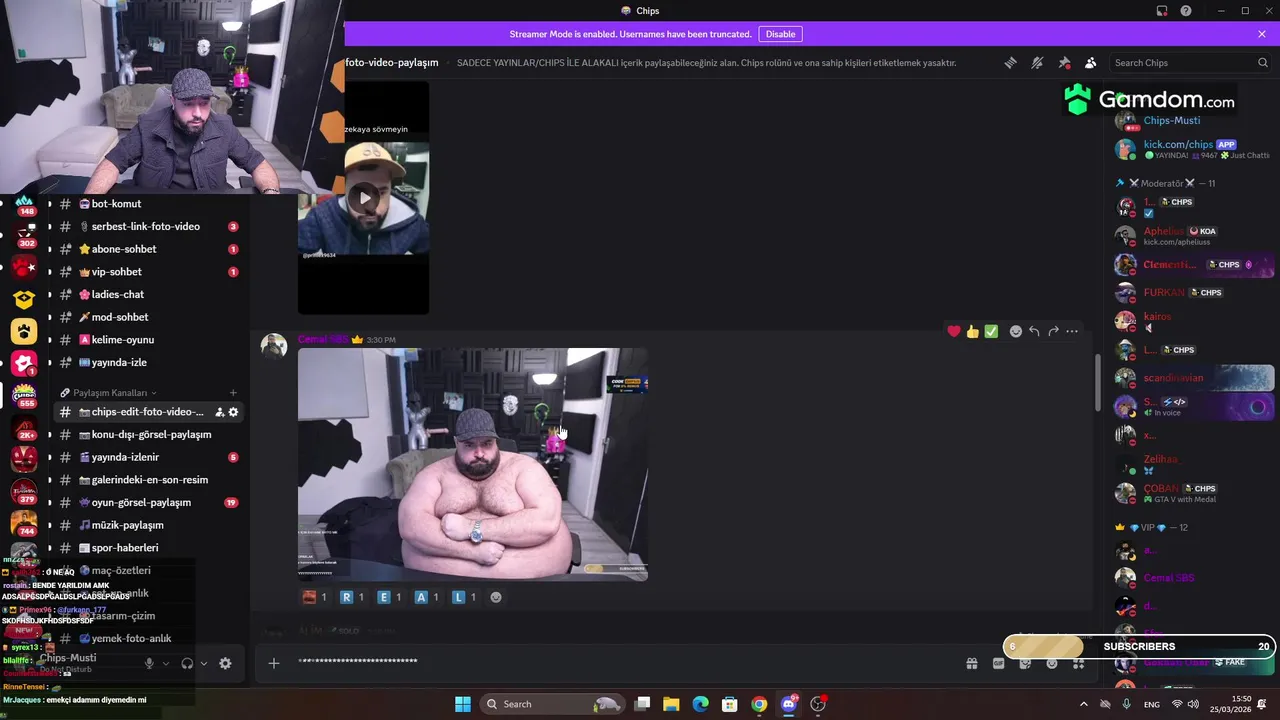Toggle channel notification mute bell
Image resolution: width=1280 pixels, height=720 pixels.
(x=1037, y=62)
